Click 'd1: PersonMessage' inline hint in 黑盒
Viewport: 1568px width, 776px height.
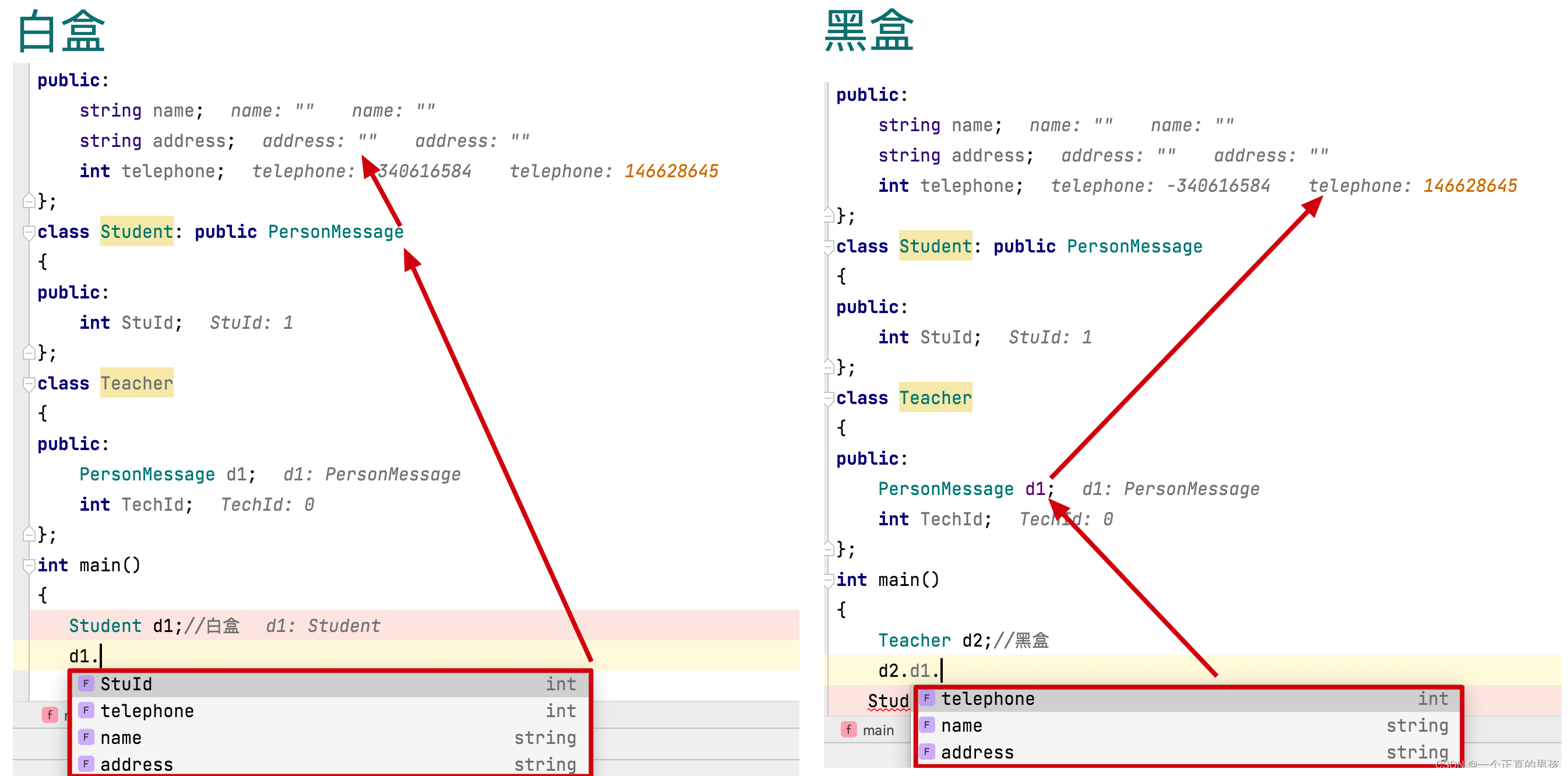[x=1171, y=489]
